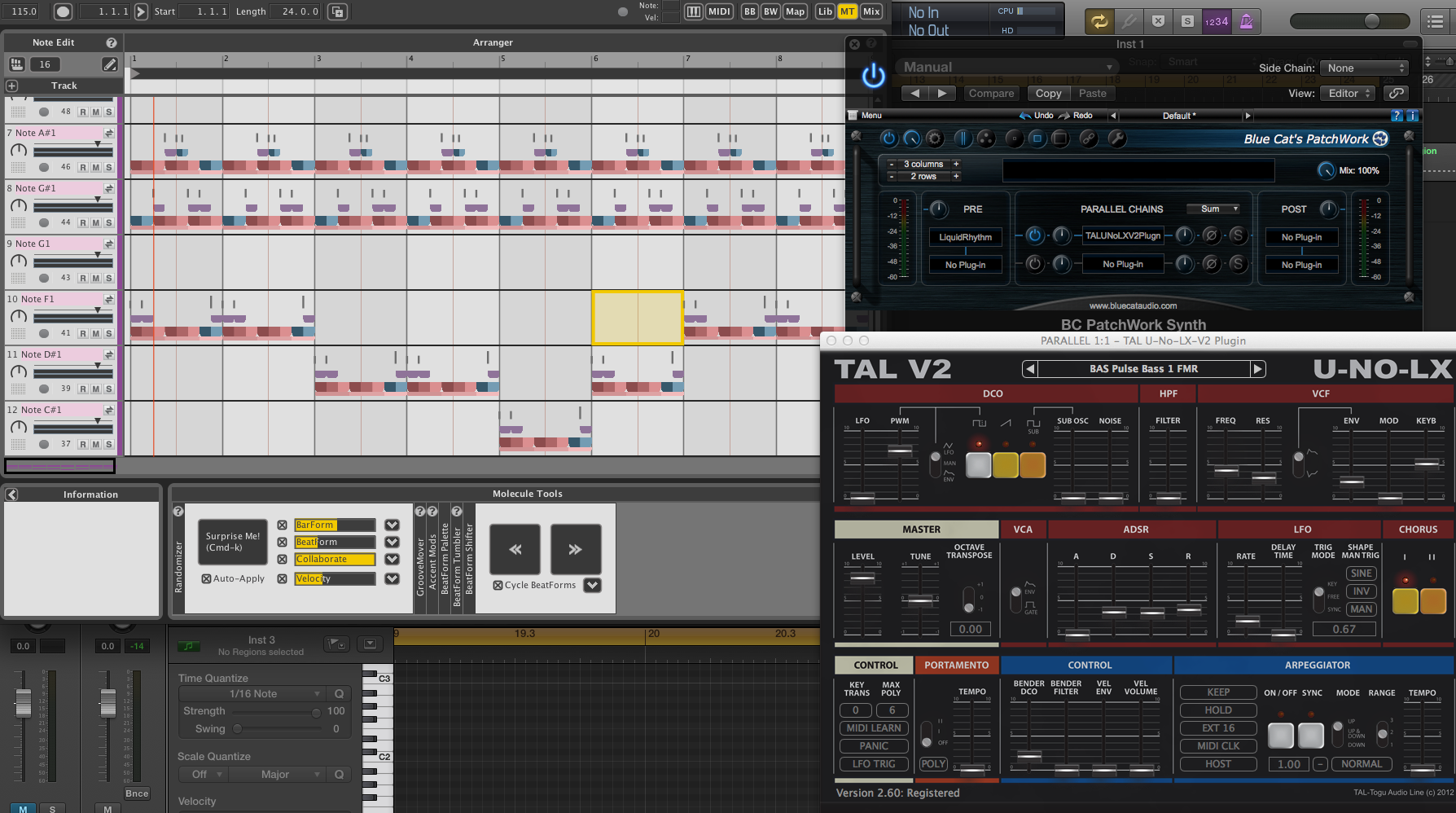The image size is (1456, 813).
Task: Open the info icon in PatchWork
Action: [x=1413, y=116]
